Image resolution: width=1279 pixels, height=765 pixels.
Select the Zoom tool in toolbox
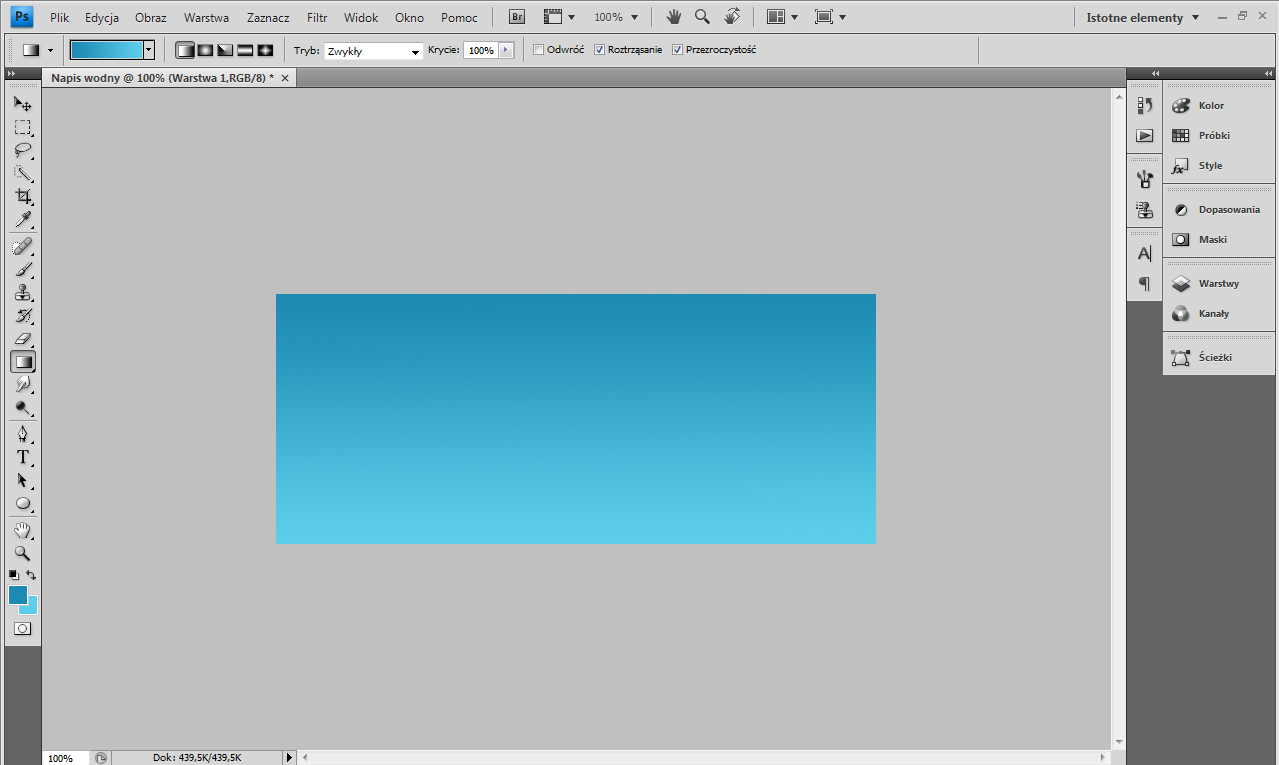(x=23, y=553)
